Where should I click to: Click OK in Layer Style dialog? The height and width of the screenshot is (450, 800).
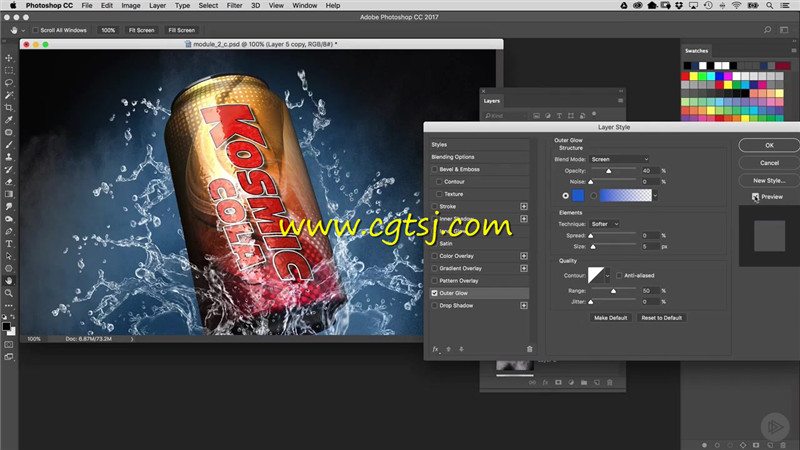769,145
